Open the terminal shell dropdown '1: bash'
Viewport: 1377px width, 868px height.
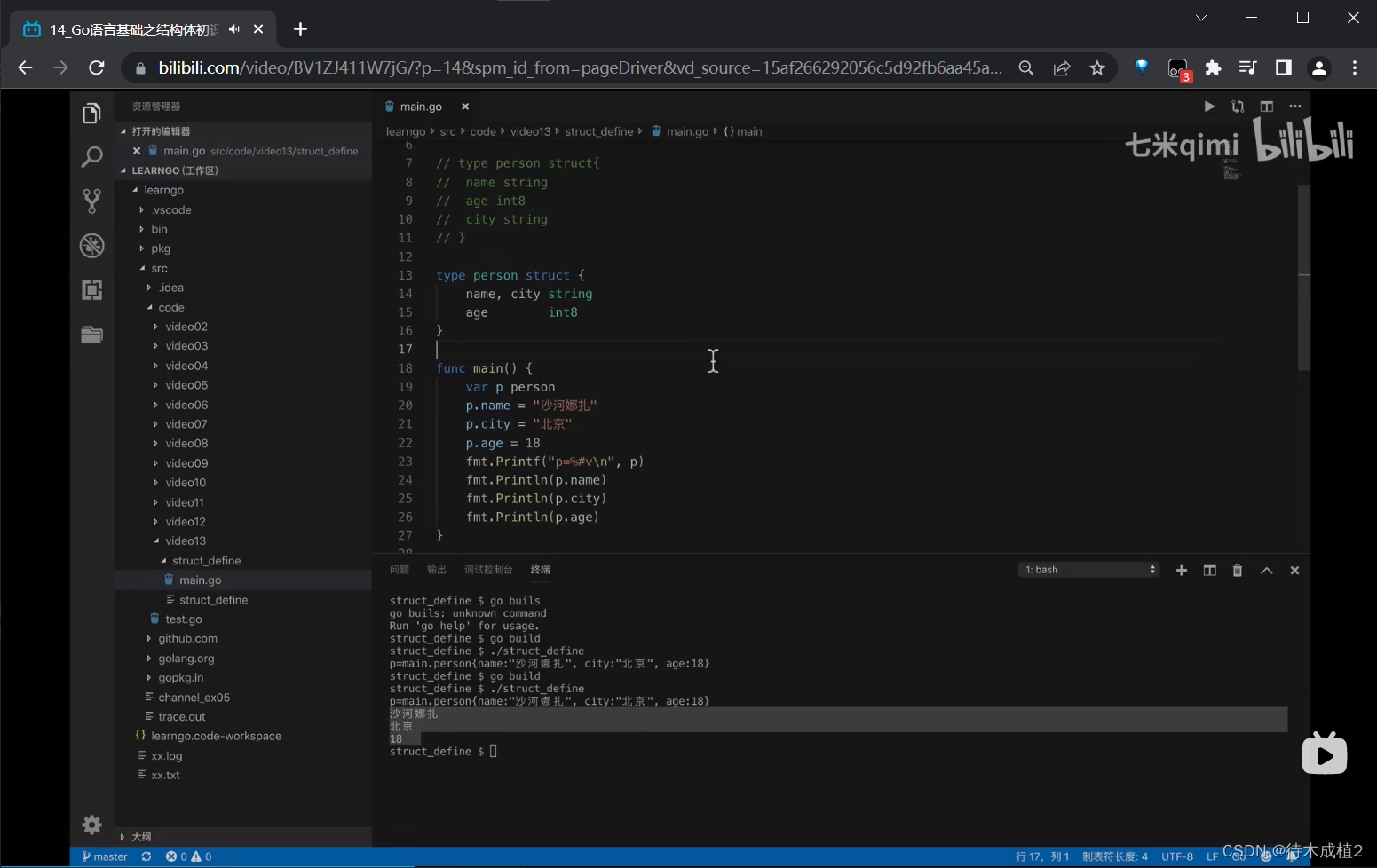[x=1089, y=570]
